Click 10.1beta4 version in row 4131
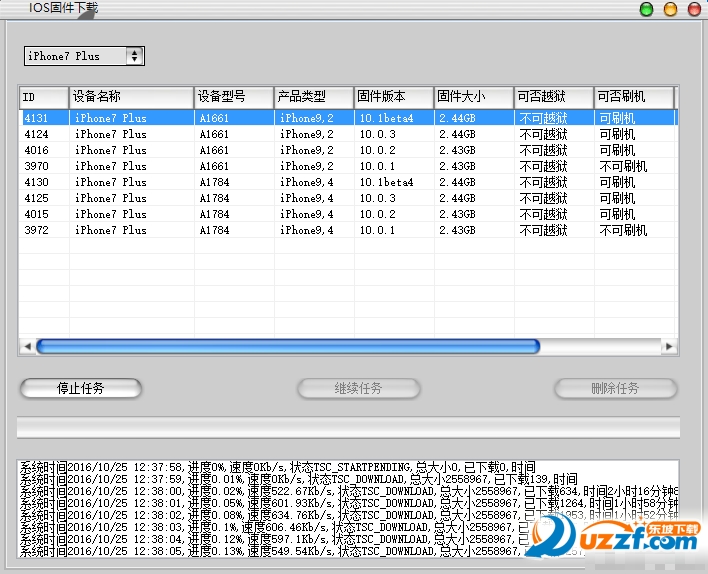This screenshot has height=574, width=708. (387, 118)
